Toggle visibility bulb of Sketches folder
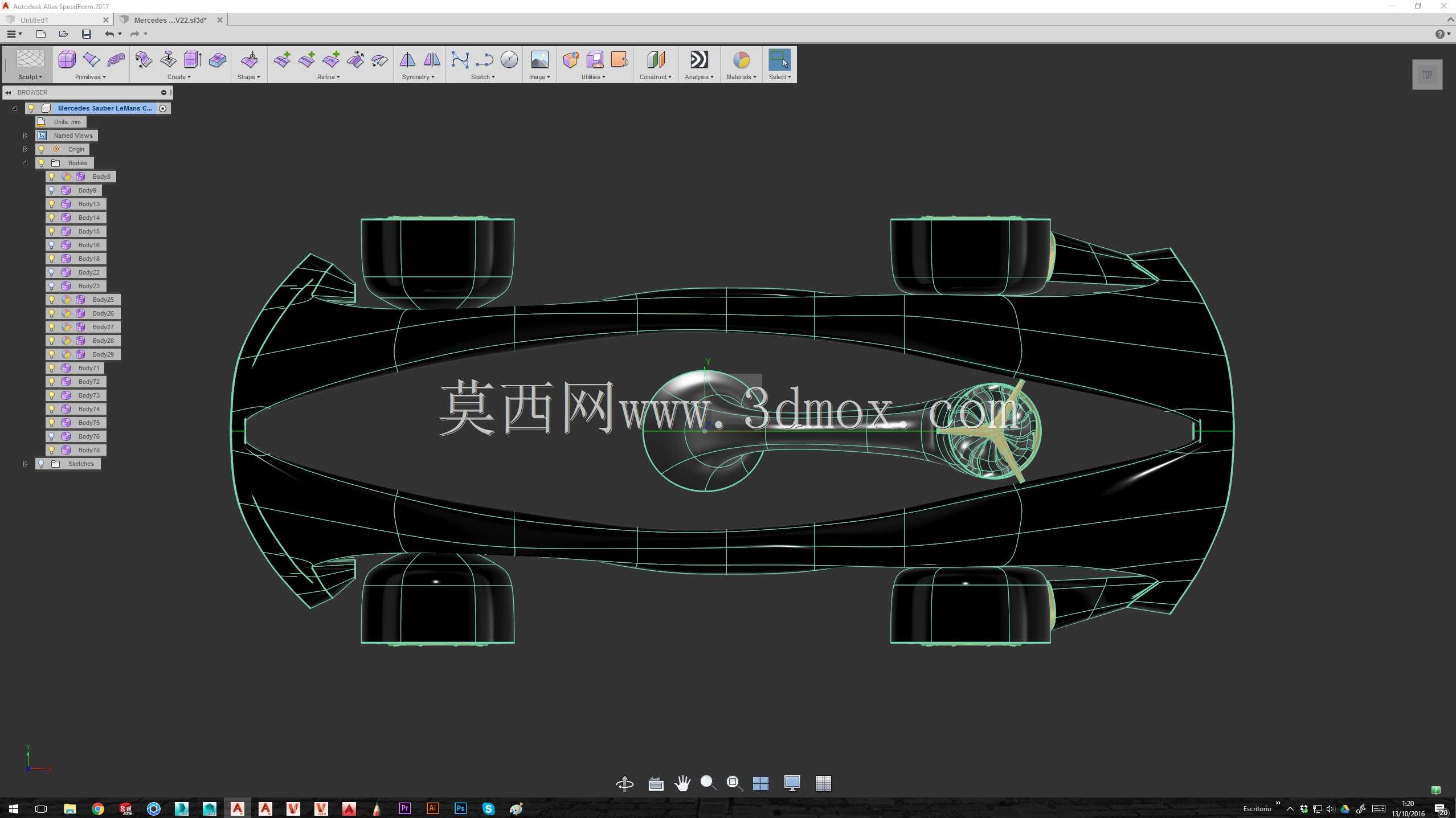The height and width of the screenshot is (818, 1456). (41, 464)
